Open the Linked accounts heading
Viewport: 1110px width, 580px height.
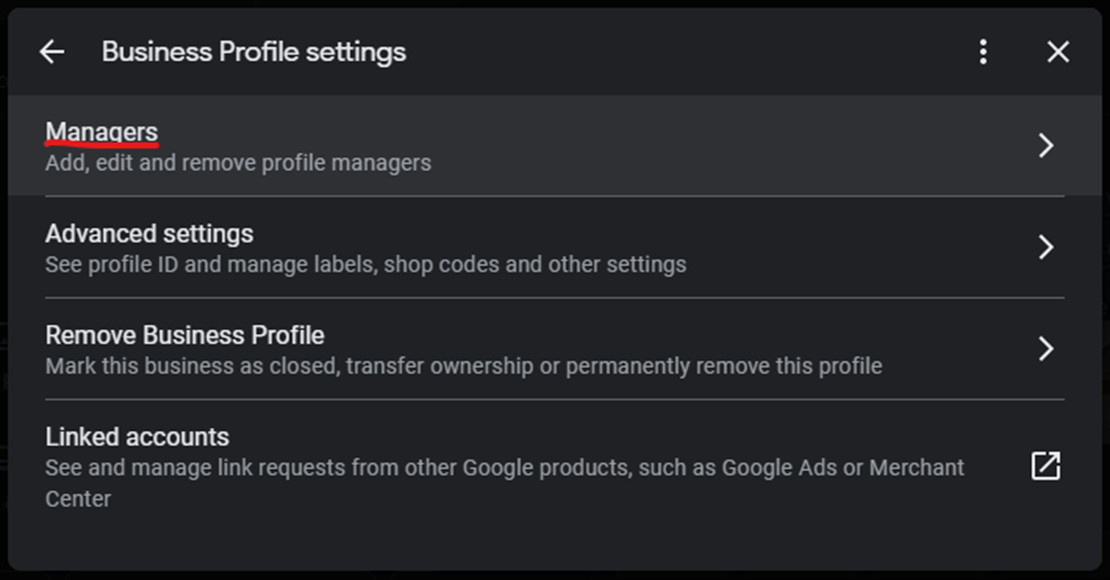pyautogui.click(x=137, y=437)
